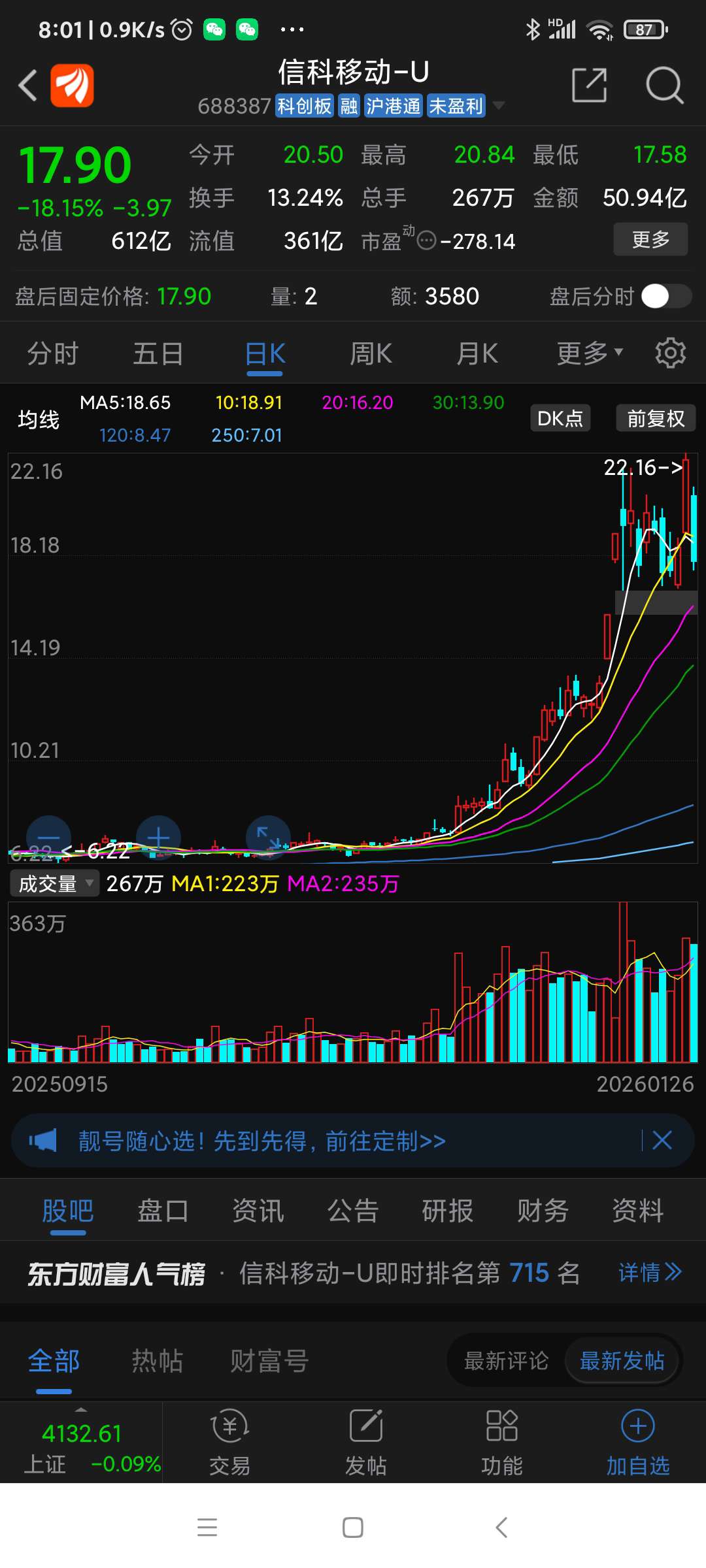Viewport: 706px width, 1568px height.
Task: Toggle 前复权 price adjustment
Action: point(656,418)
